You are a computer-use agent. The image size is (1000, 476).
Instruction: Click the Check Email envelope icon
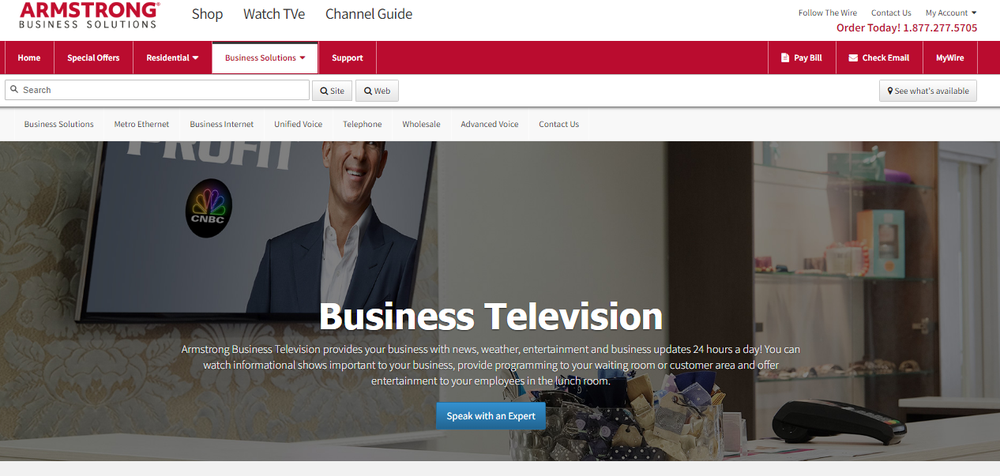853,58
